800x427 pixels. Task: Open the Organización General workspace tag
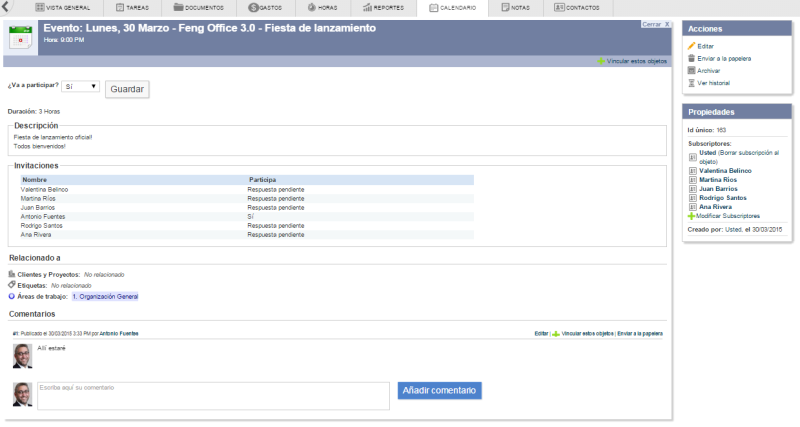click(x=105, y=296)
